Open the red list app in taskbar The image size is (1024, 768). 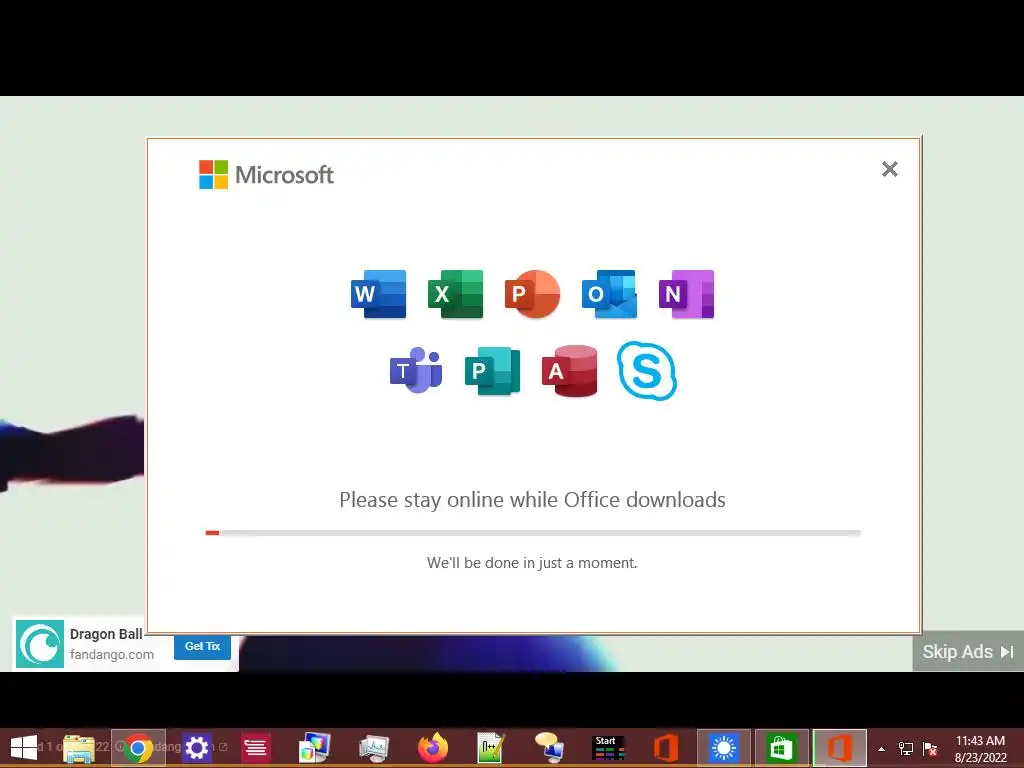tap(255, 748)
